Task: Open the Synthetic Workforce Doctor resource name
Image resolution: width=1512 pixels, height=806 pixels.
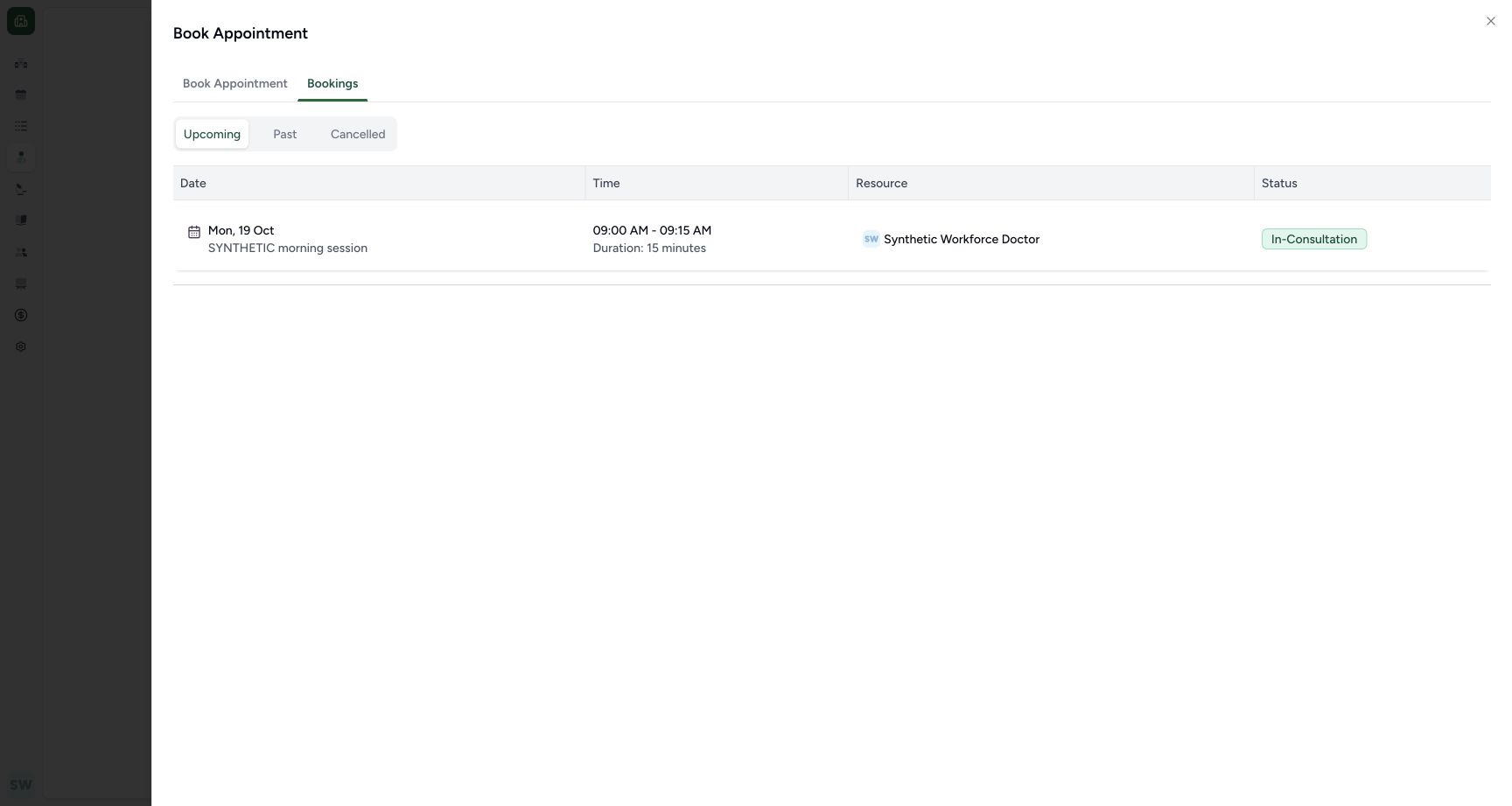Action: coord(962,239)
